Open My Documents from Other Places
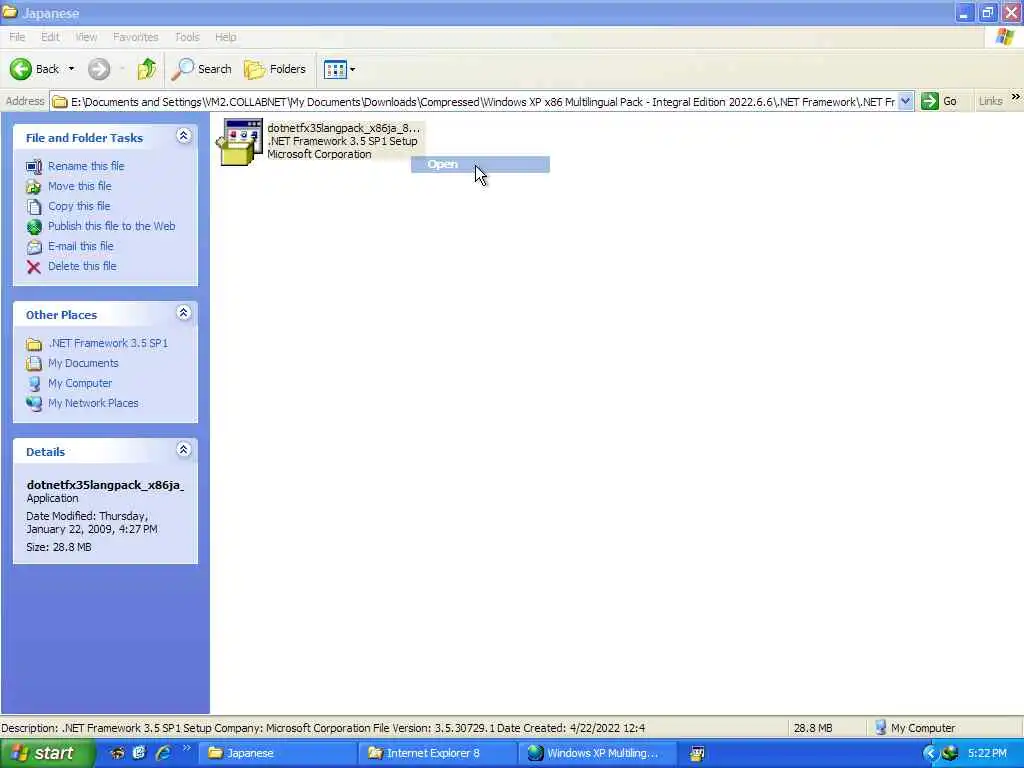Screen dimensions: 1024x768 83,363
